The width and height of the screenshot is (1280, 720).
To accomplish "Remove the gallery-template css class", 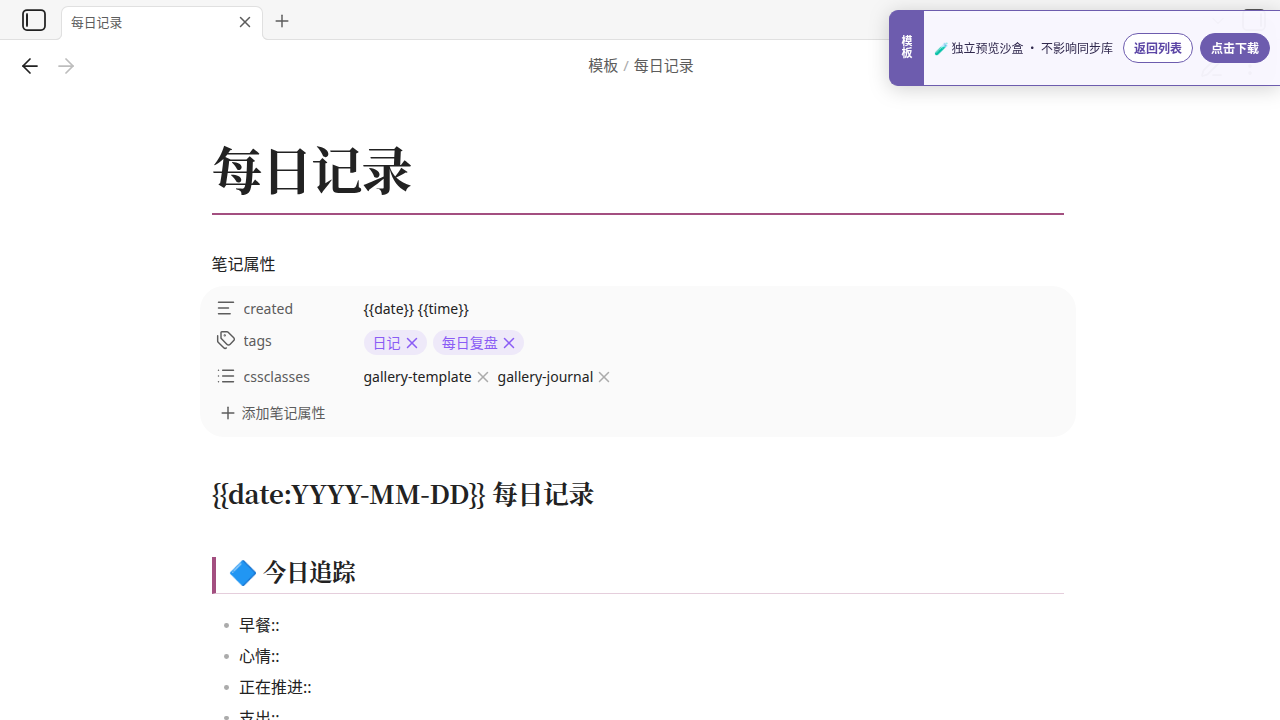I will [483, 377].
